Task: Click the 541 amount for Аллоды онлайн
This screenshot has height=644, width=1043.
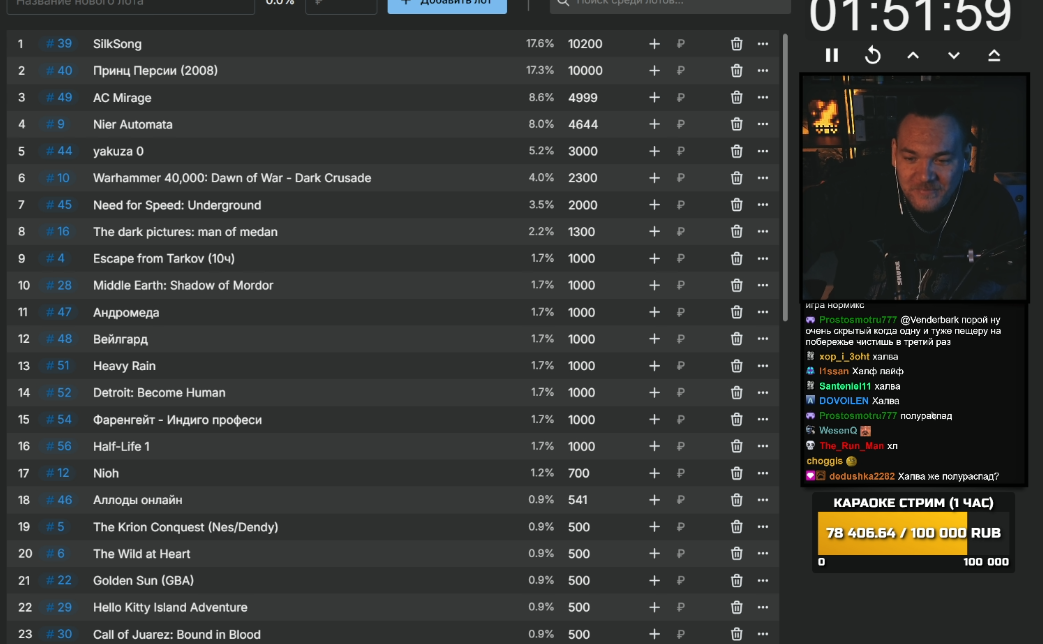Action: (x=577, y=500)
